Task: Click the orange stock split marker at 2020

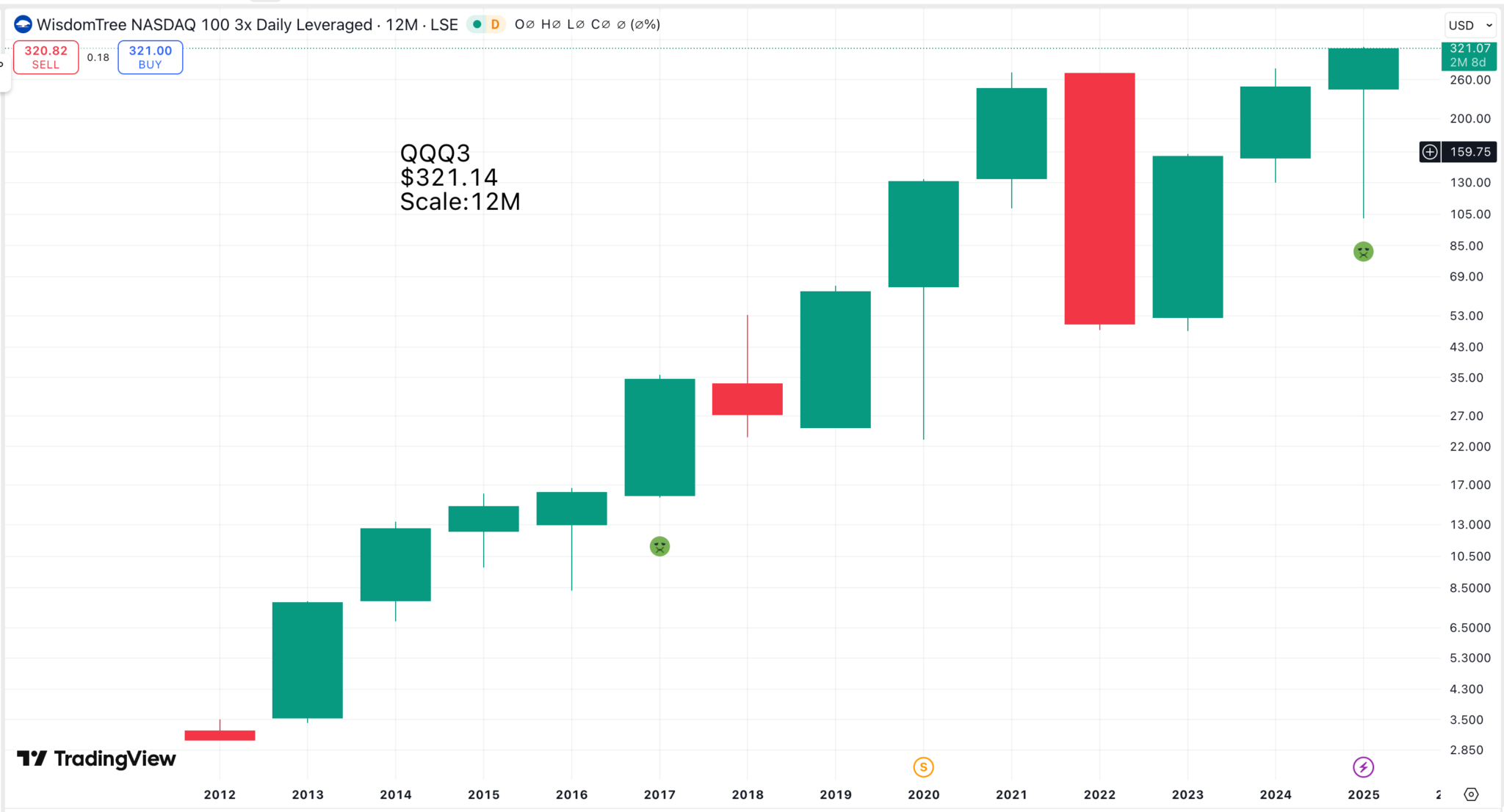Action: point(923,767)
